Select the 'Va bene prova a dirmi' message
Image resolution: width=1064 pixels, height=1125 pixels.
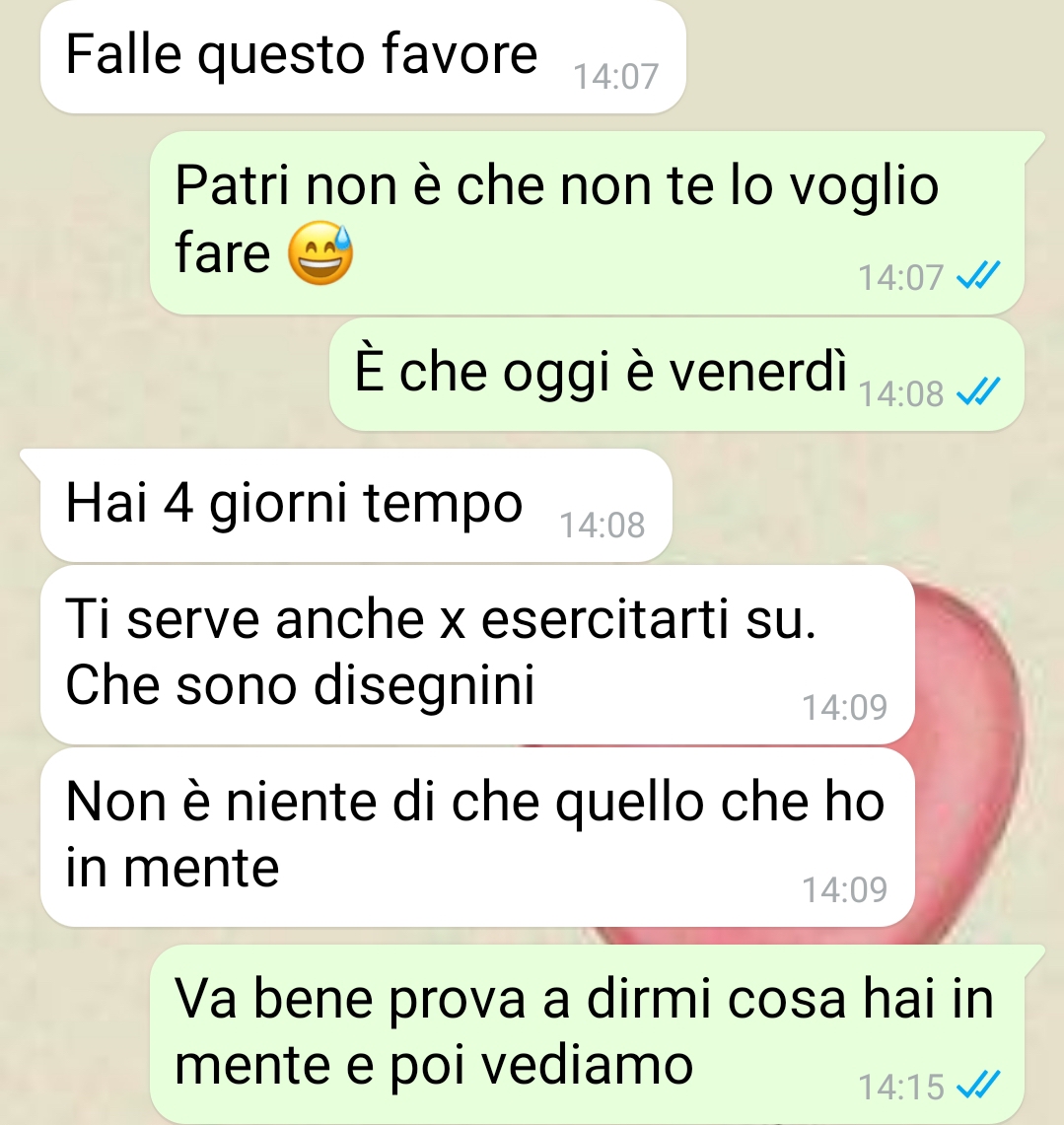(x=587, y=1034)
